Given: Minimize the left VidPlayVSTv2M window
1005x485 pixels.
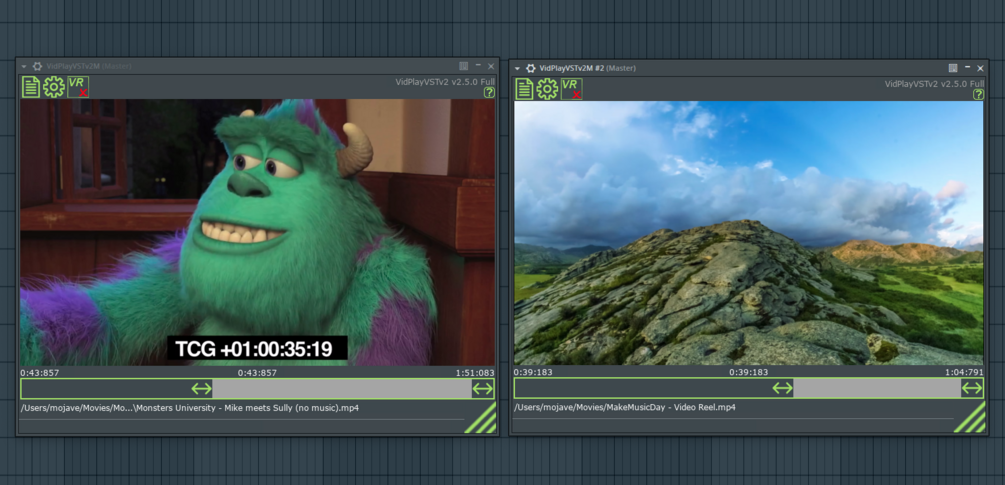Looking at the screenshot, I should point(478,66).
